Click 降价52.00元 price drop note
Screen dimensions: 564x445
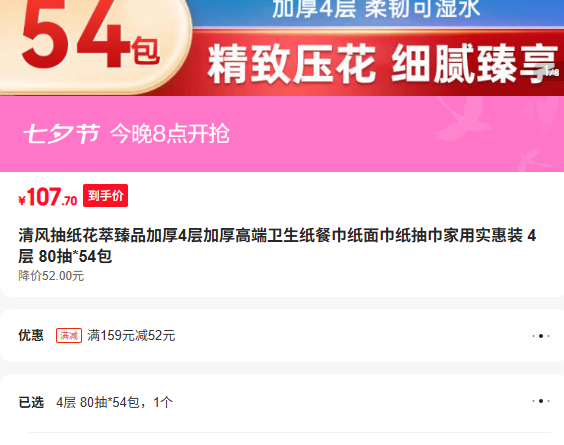pyautogui.click(x=51, y=276)
